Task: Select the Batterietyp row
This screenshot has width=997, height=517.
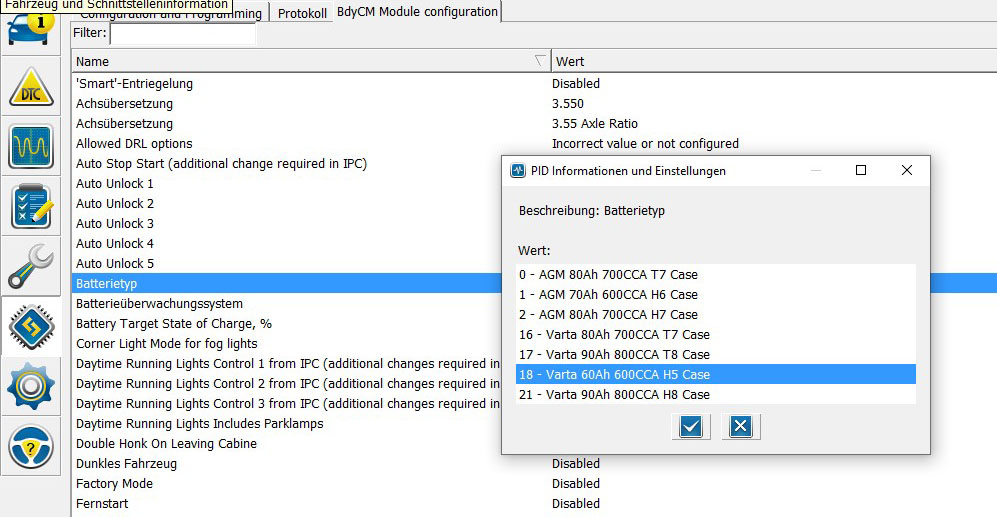Action: 286,283
